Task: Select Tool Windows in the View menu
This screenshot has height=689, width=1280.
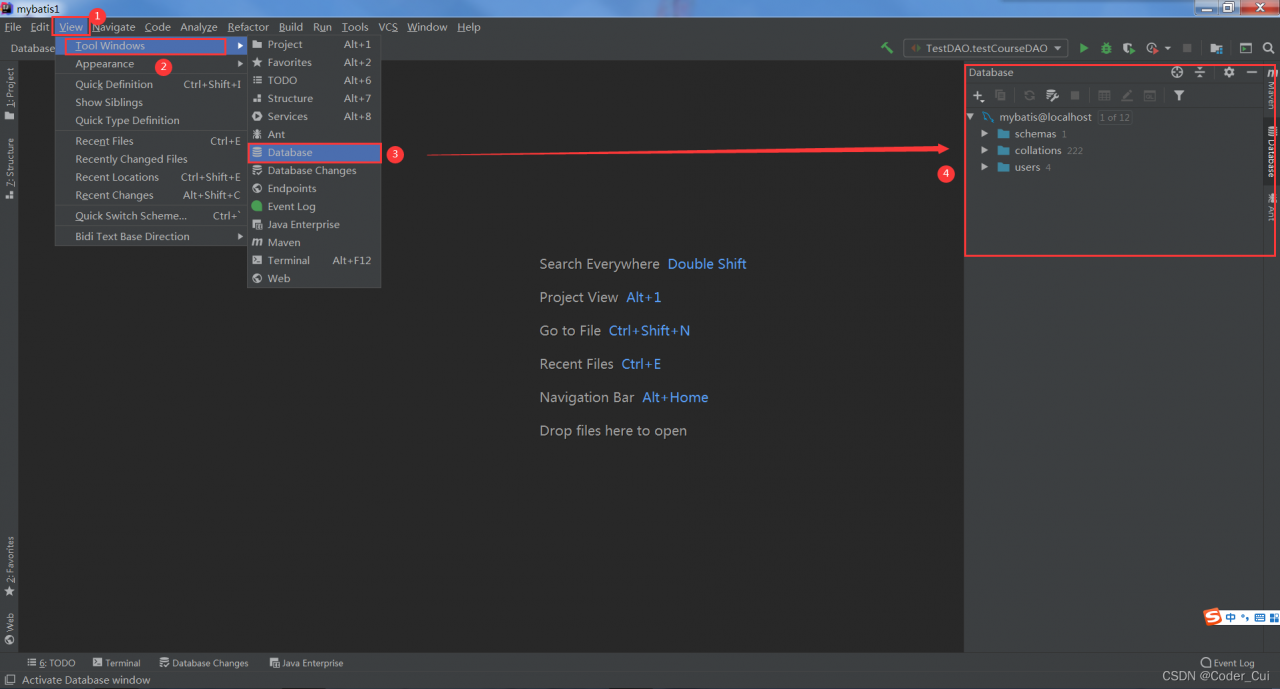Action: pos(151,46)
